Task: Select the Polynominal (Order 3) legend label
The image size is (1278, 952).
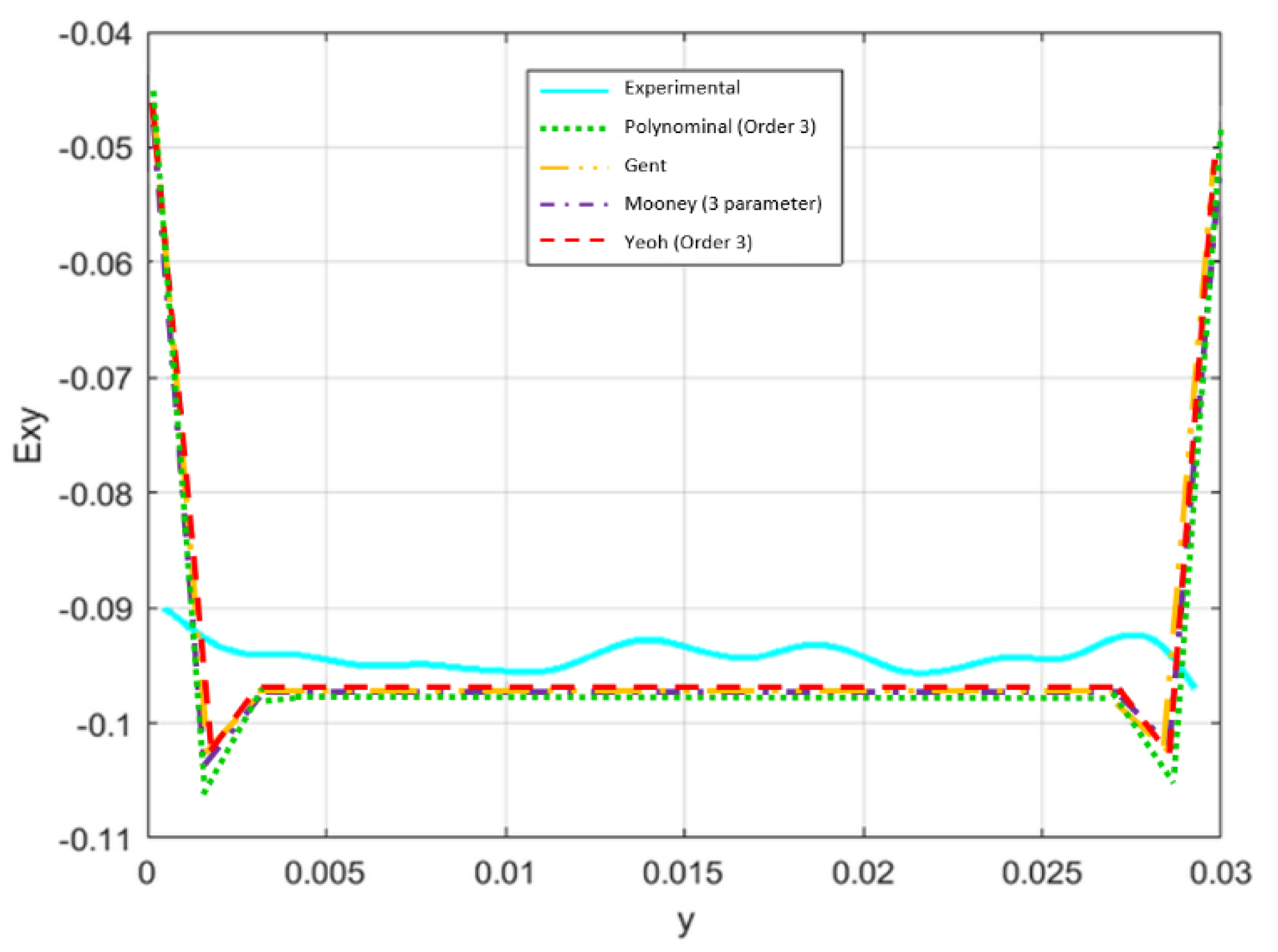Action: (x=720, y=127)
